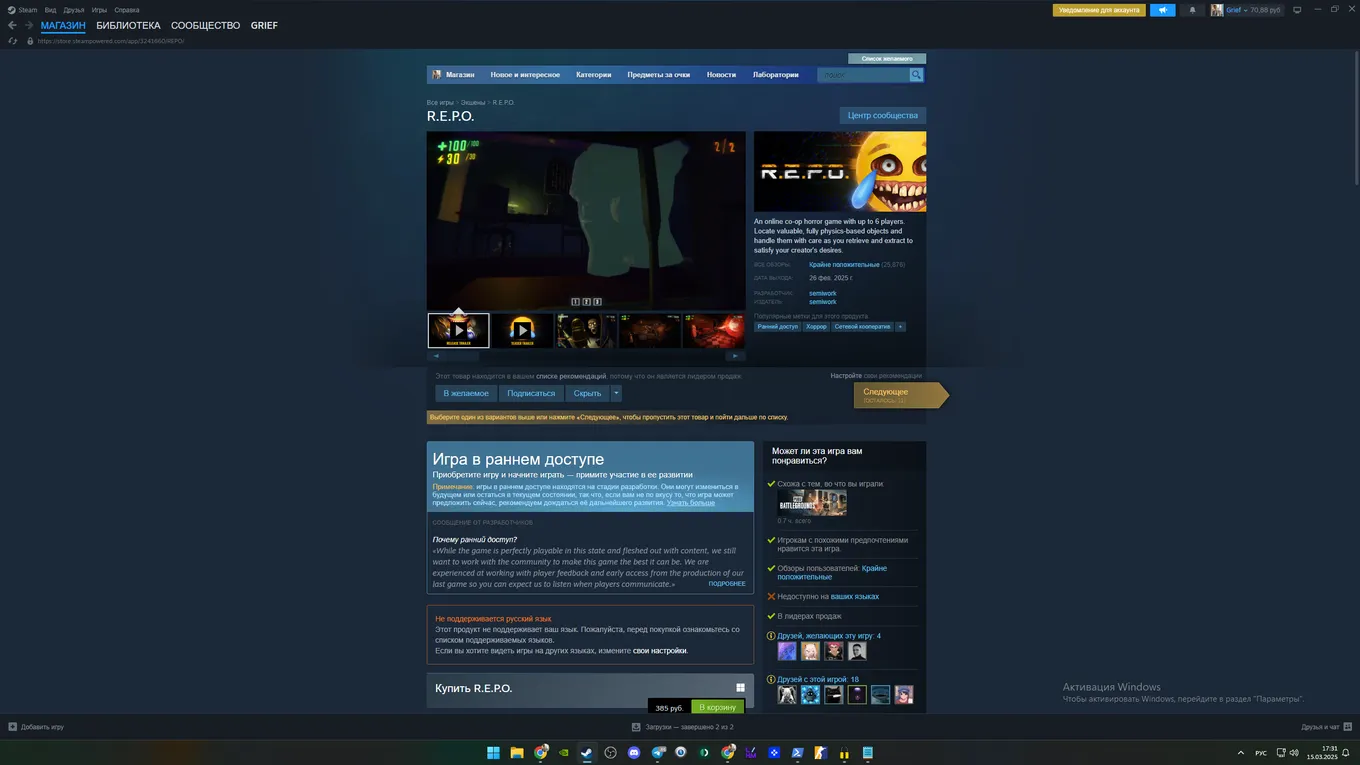Screen dimensions: 1360x765
Task: Click Steam logo icon in title bar
Action: coord(11,10)
